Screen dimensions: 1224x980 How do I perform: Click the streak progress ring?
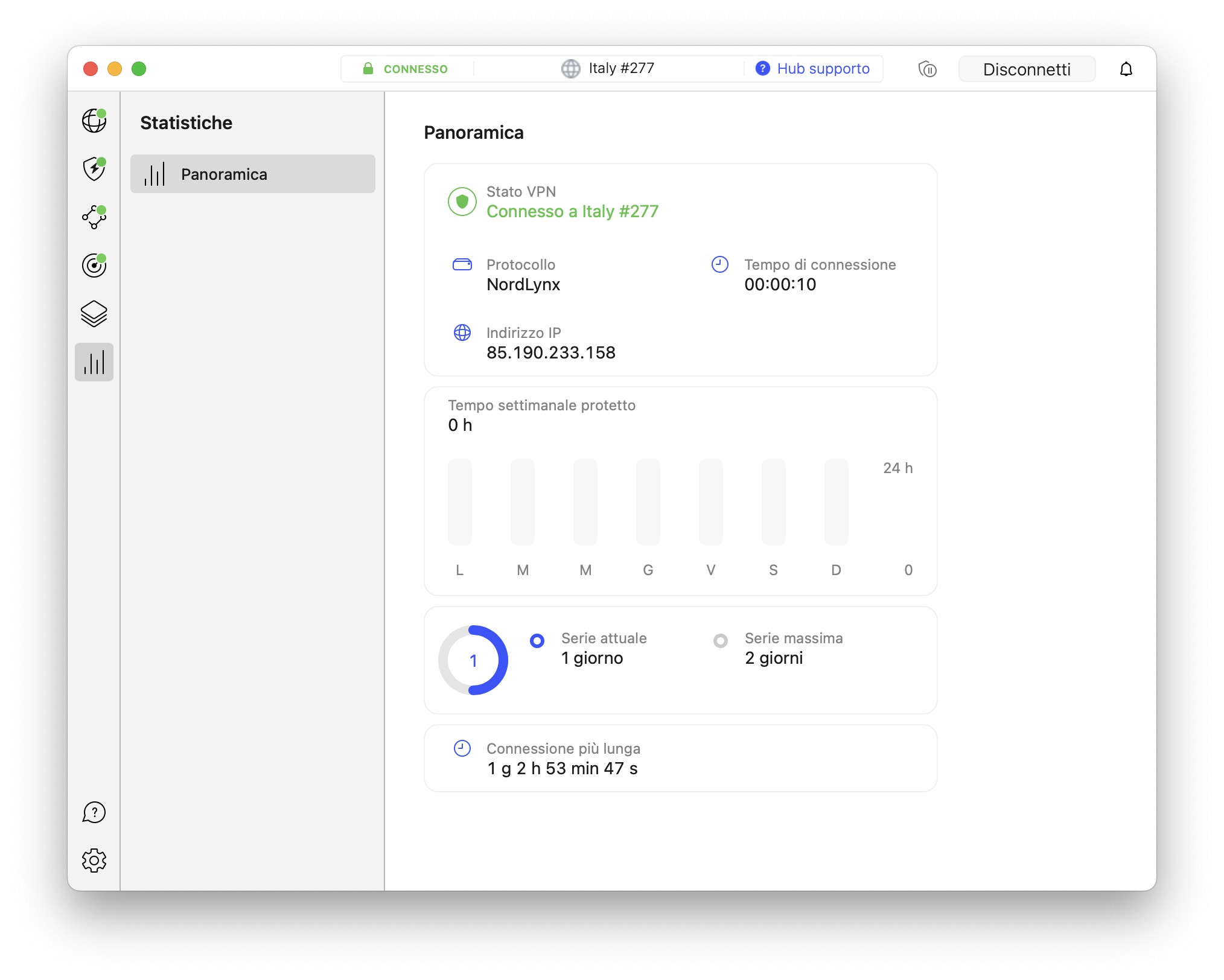click(473, 660)
